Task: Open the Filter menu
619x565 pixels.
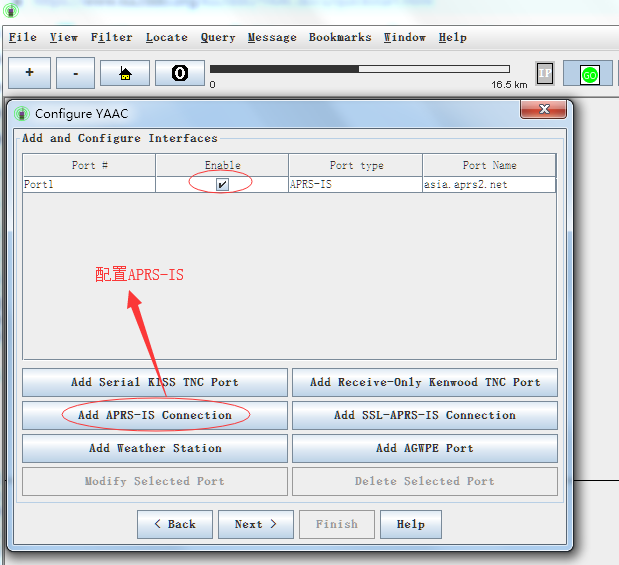Action: [x=111, y=37]
